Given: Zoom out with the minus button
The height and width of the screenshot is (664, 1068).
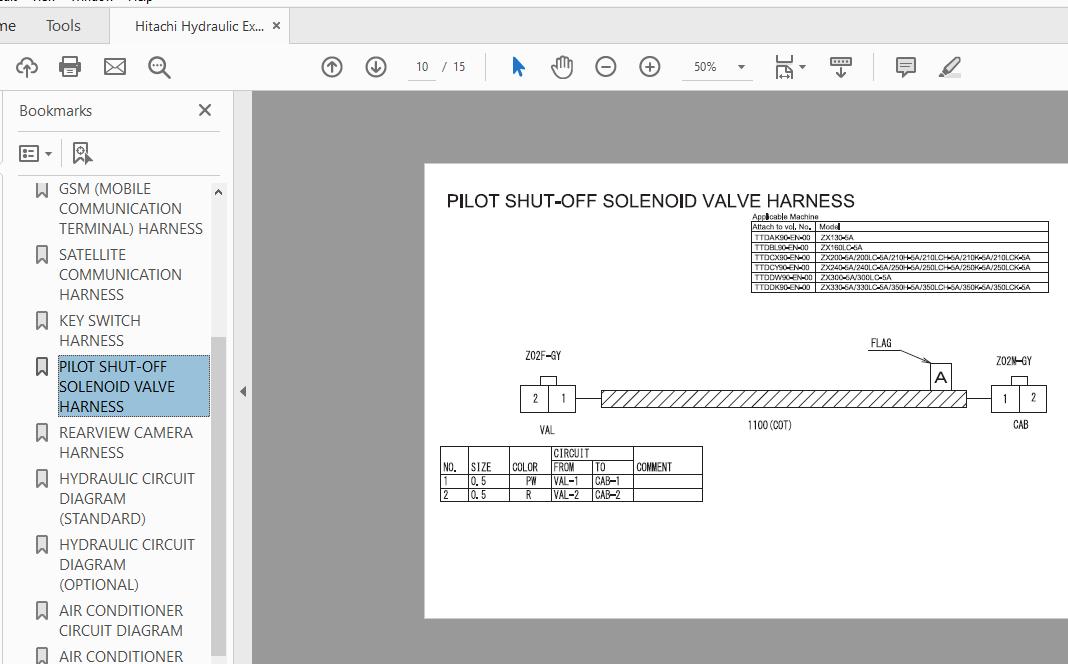Looking at the screenshot, I should tap(606, 67).
